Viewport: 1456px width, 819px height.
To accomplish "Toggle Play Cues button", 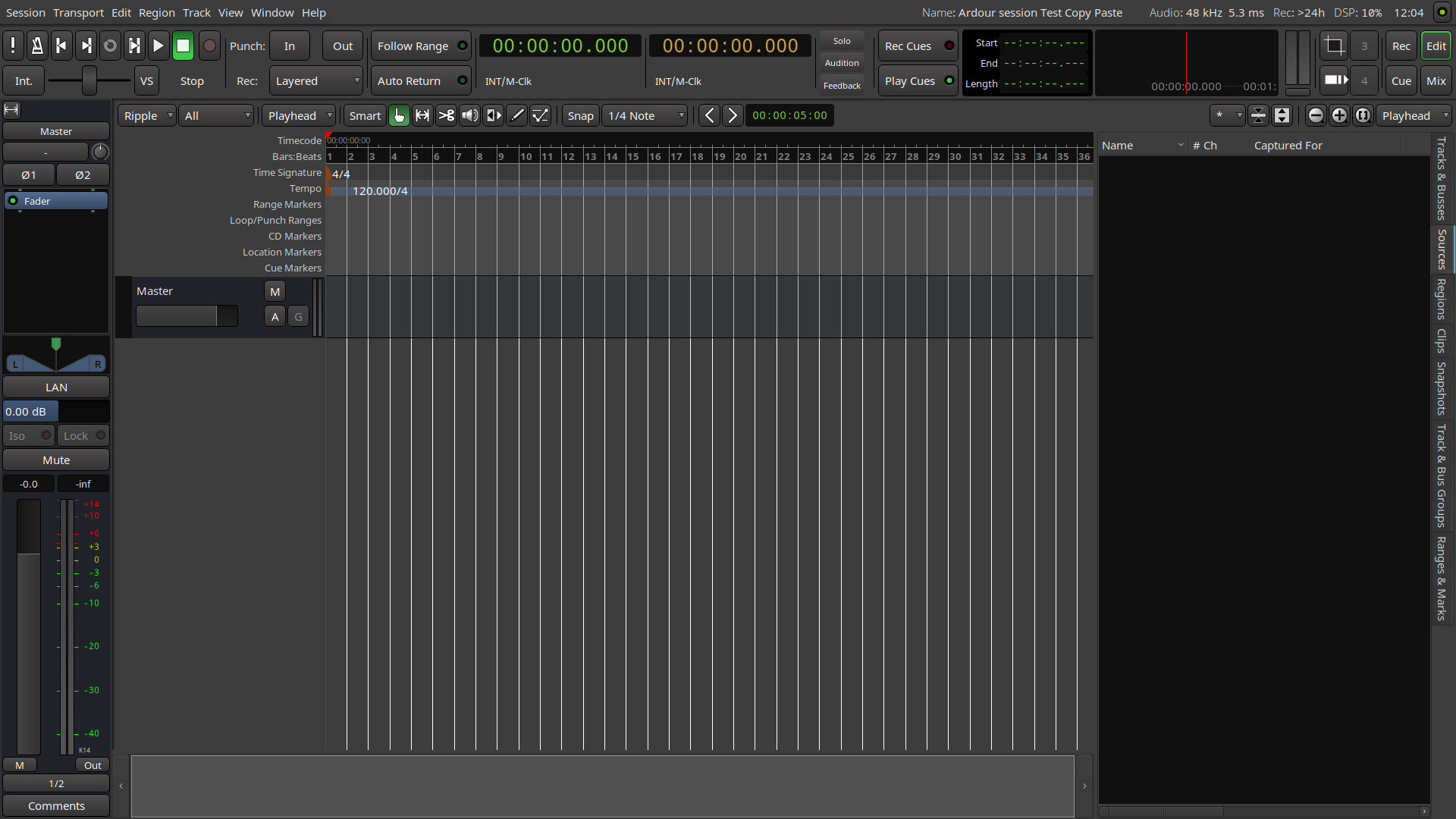I will 918,81.
